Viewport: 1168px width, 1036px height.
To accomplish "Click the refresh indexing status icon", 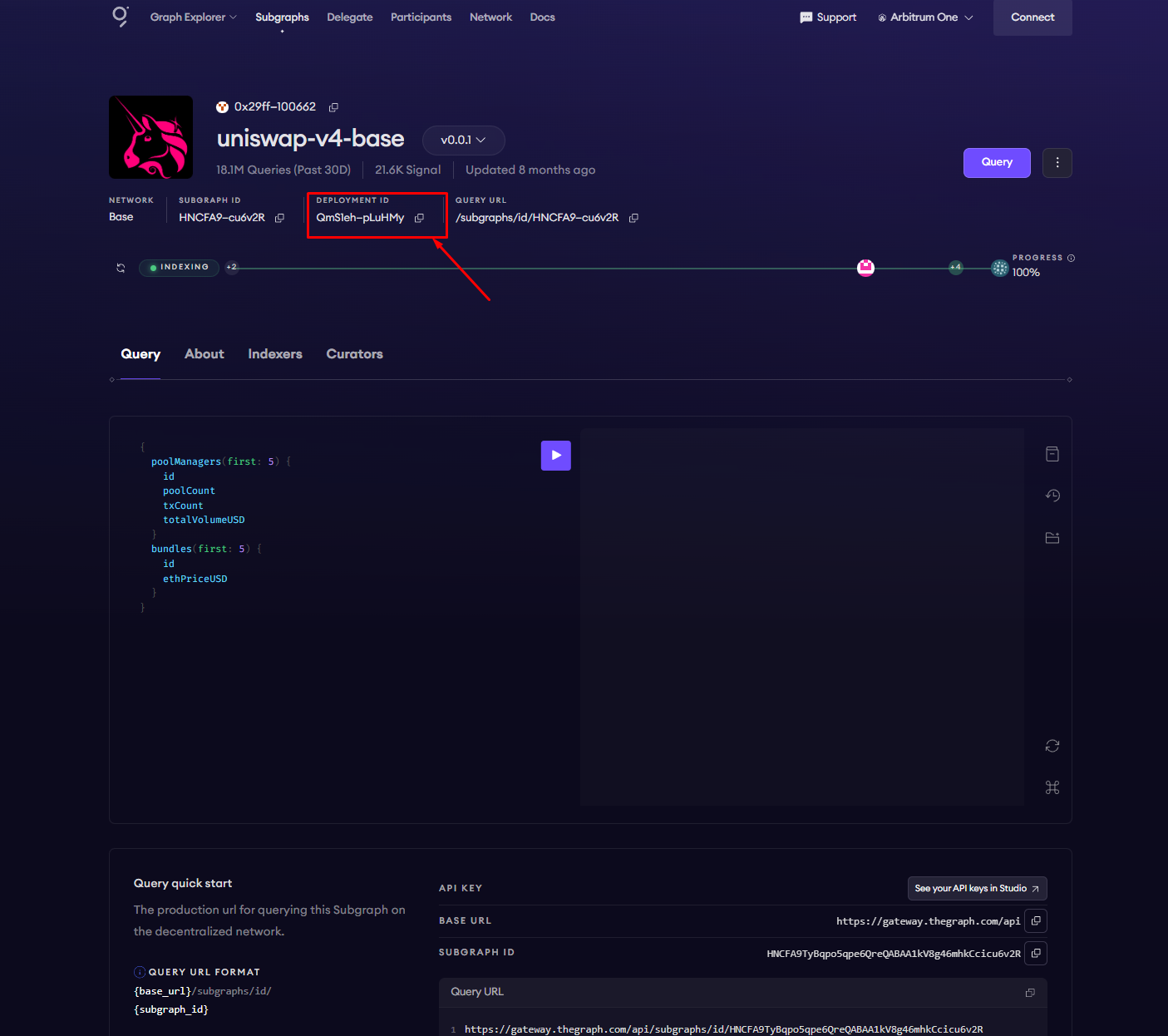I will pos(121,268).
